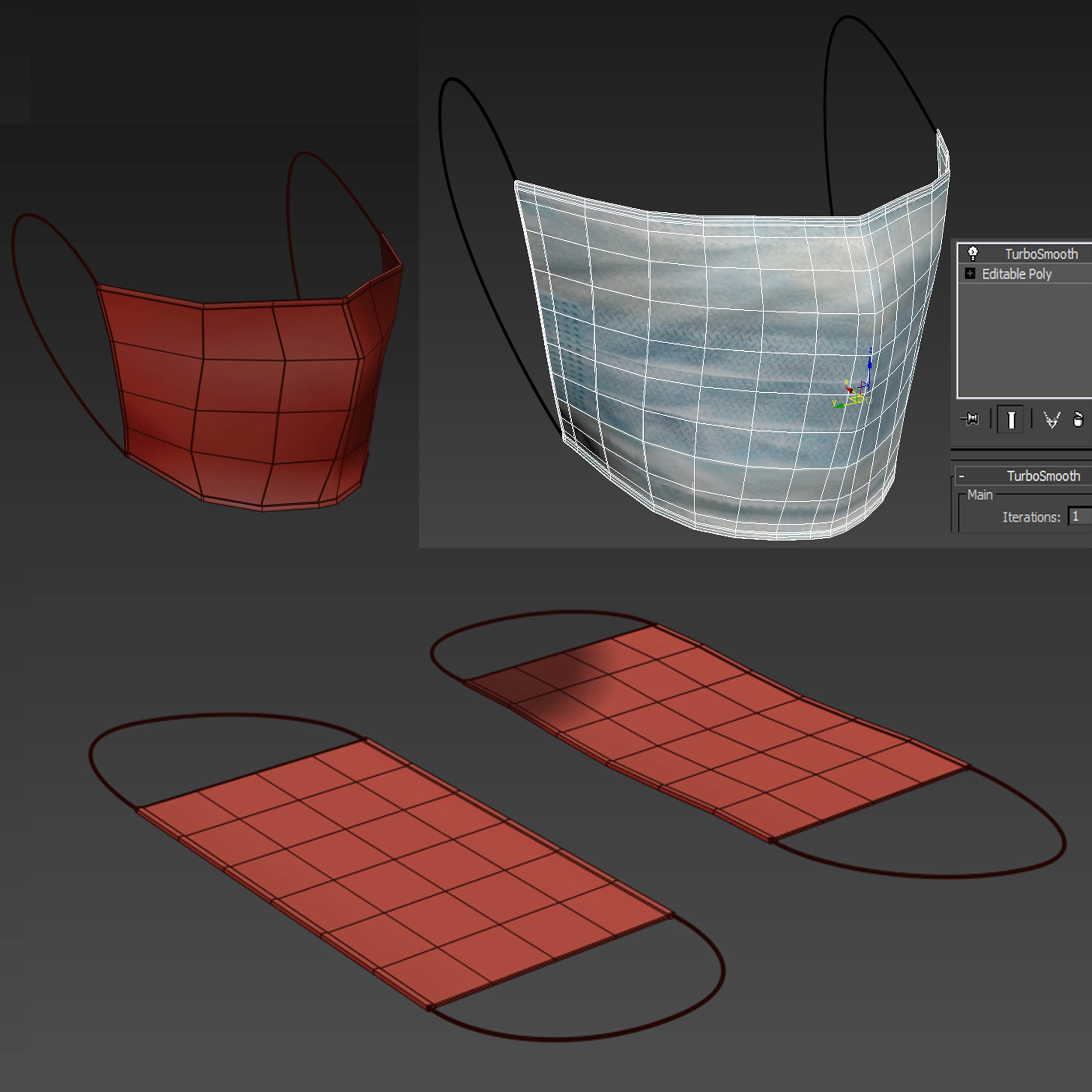Toggle the Show End Result icon

[1012, 419]
